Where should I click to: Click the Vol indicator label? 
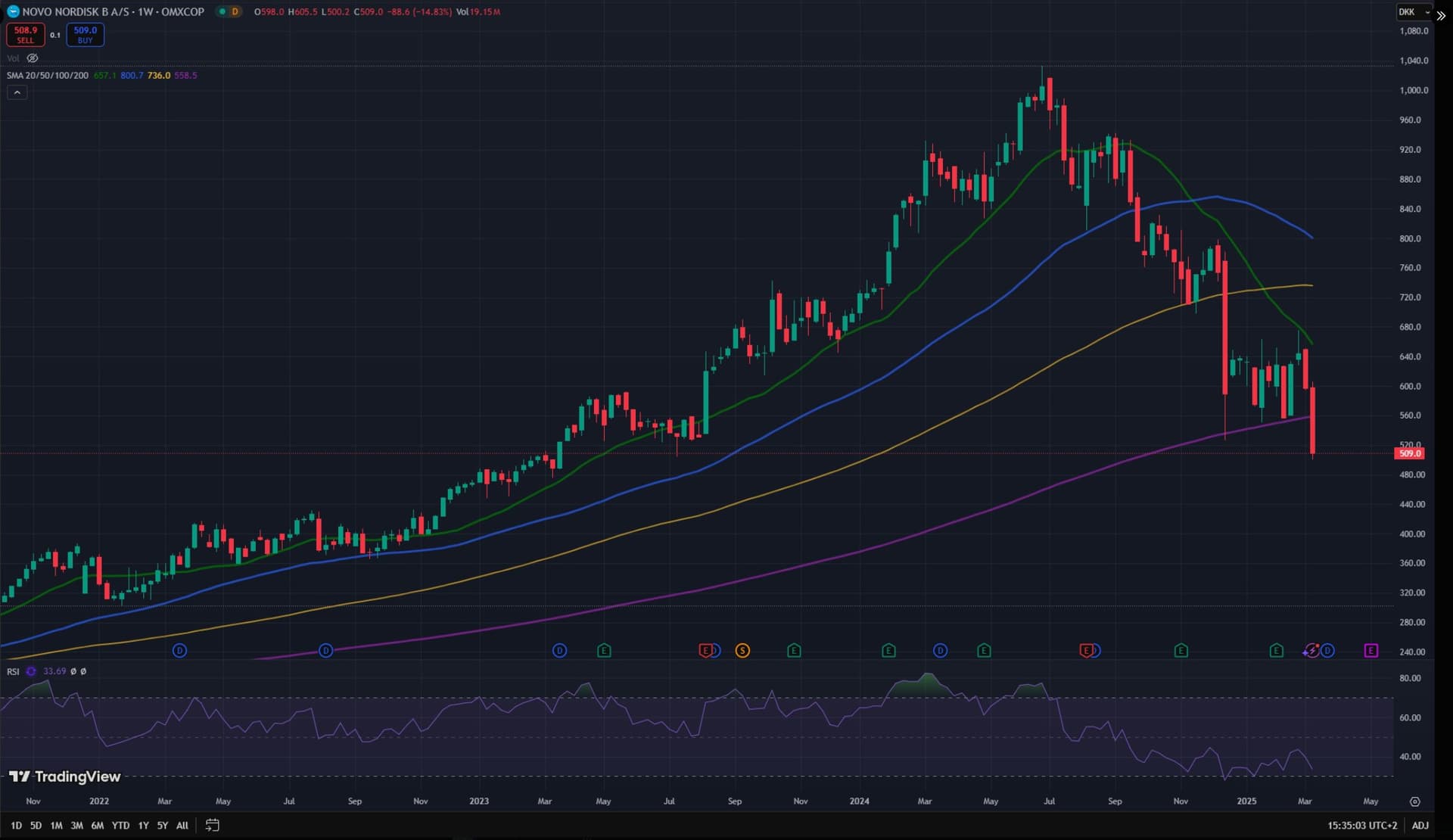13,58
